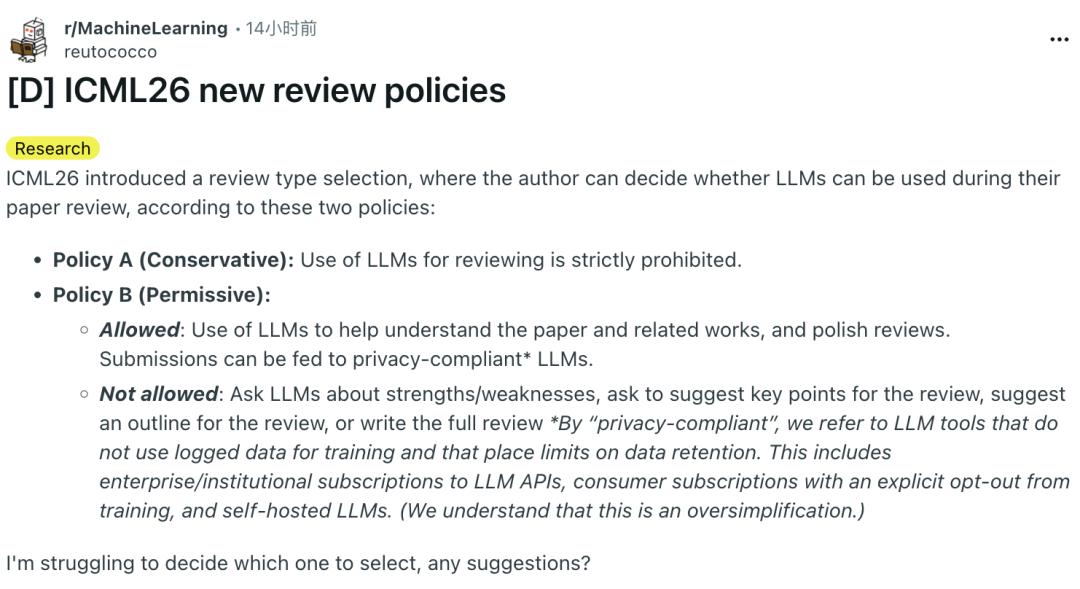
Task: Click the r/MachineLearning subreddit avatar icon
Action: 29,40
